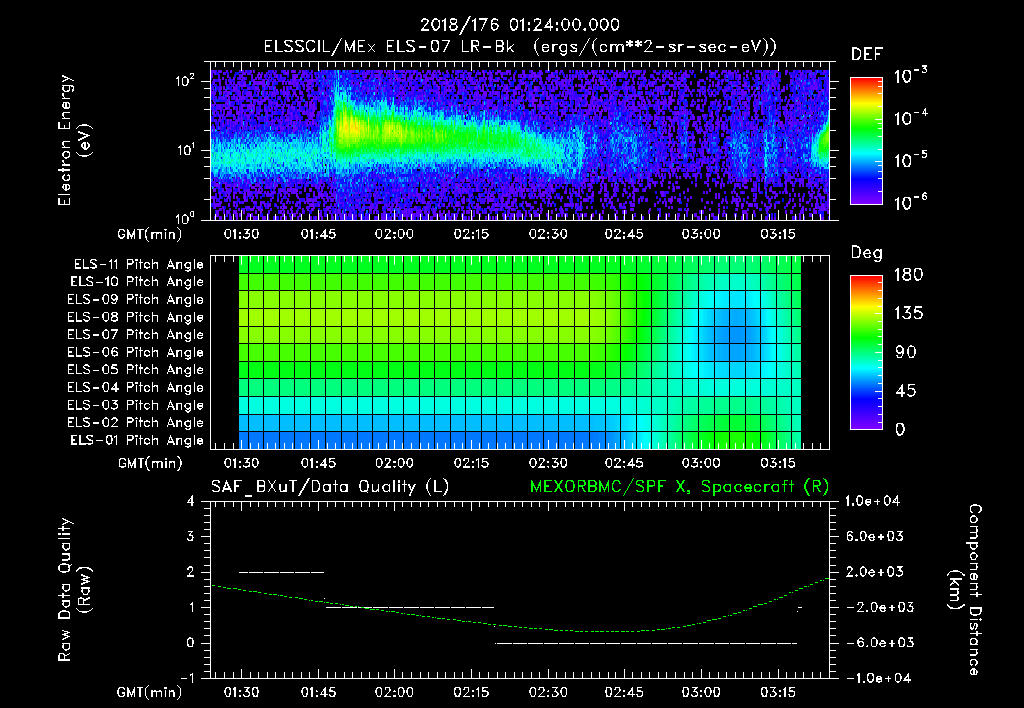This screenshot has width=1024, height=708.
Task: Select the ELS-10 Pitch Angle row label
Action: coord(137,282)
